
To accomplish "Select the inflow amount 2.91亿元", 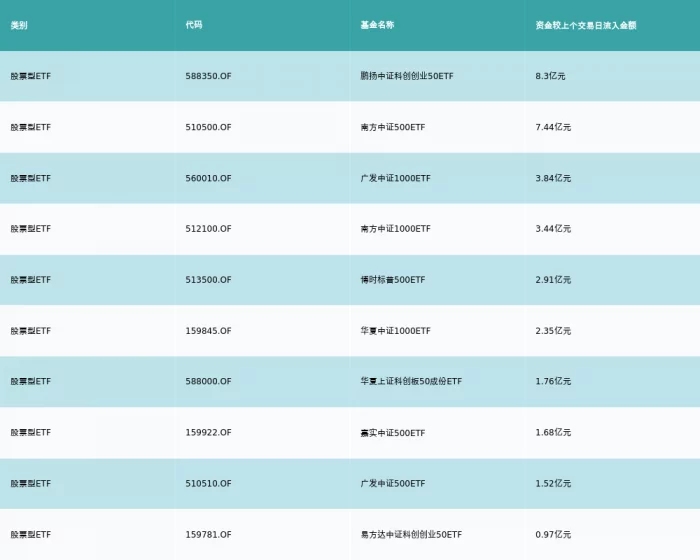I will (x=553, y=280).
